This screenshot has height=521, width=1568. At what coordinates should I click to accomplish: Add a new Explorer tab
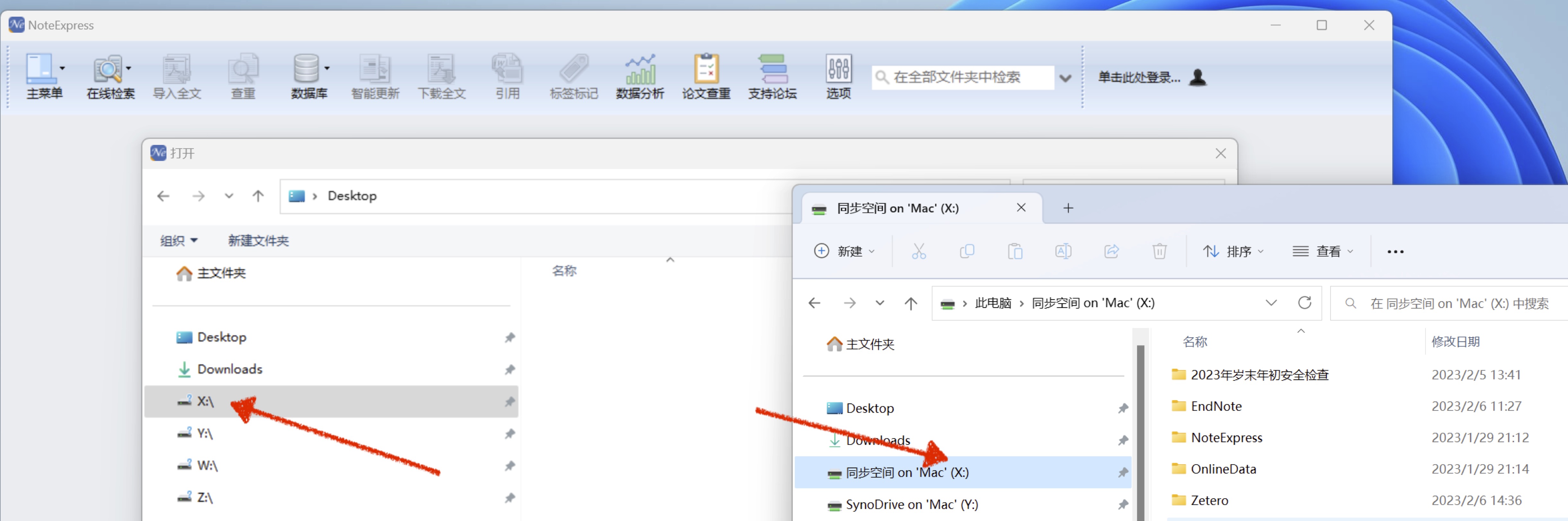tap(1068, 208)
